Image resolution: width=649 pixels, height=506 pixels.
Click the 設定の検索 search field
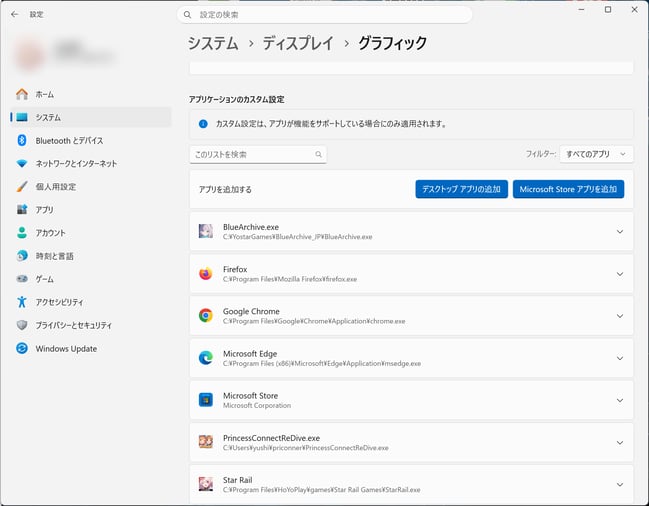[324, 15]
